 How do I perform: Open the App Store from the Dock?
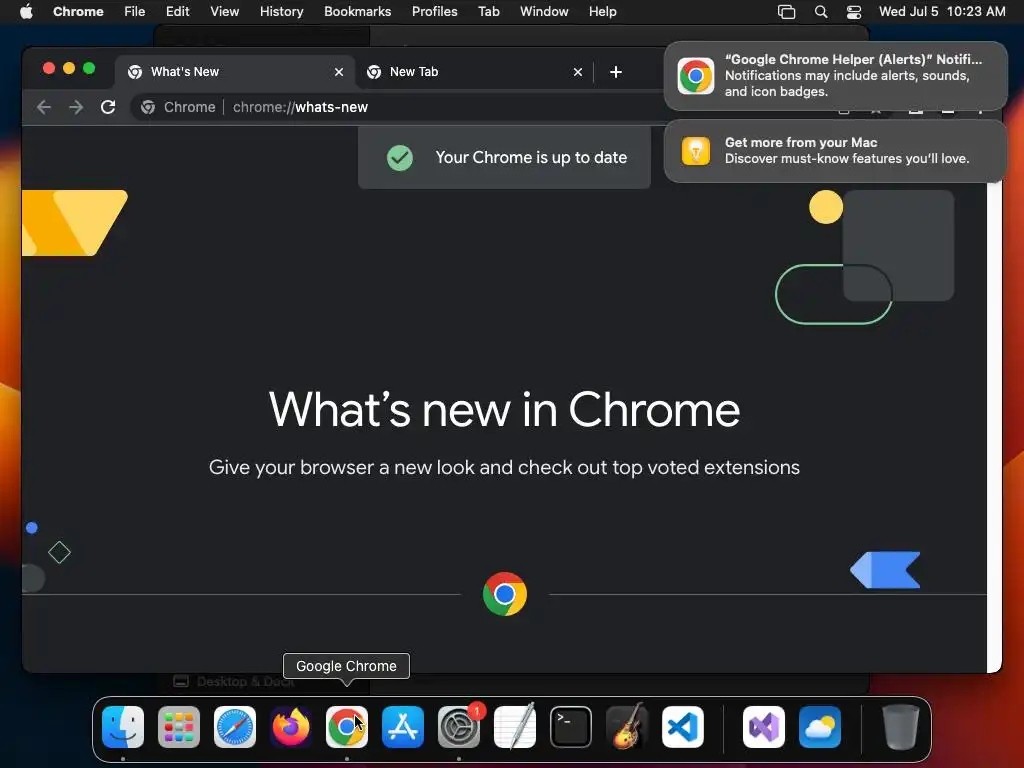403,727
